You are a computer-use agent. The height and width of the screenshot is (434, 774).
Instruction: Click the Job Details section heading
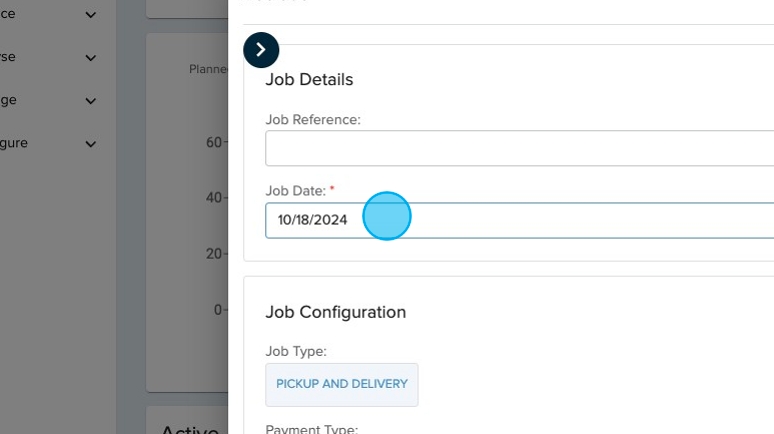click(309, 80)
